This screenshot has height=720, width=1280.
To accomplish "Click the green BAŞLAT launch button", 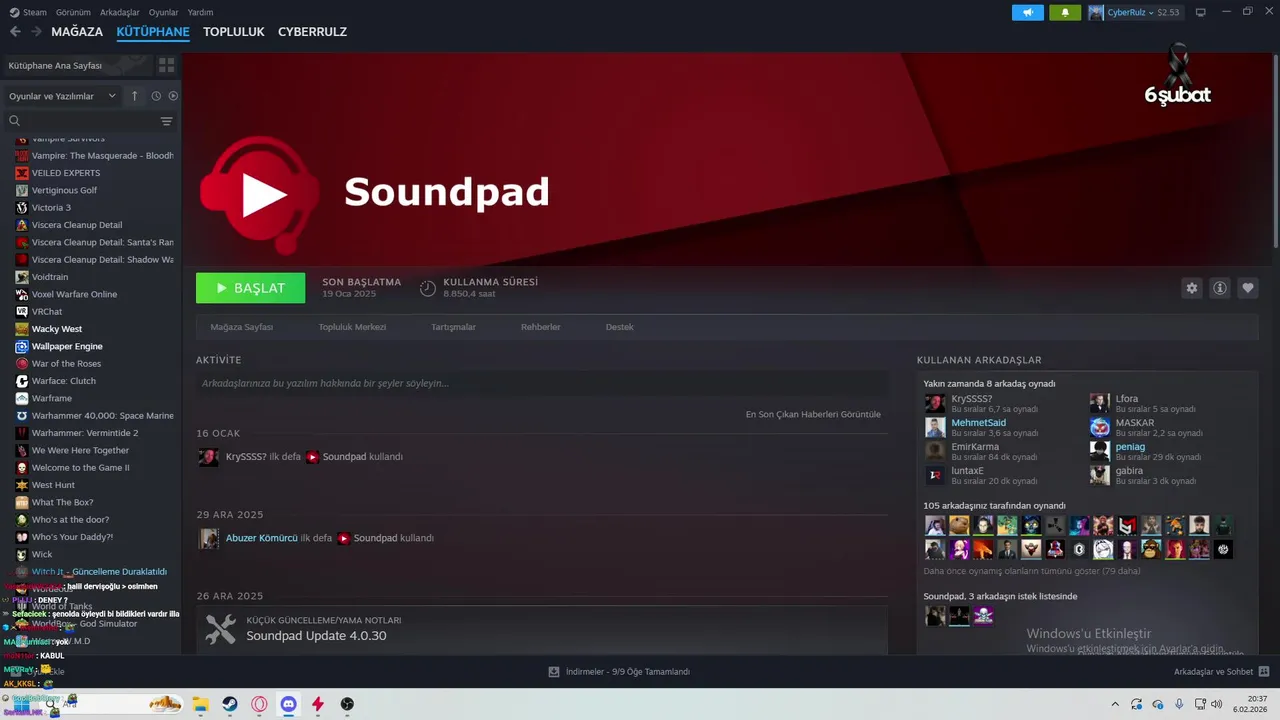I will pos(250,288).
